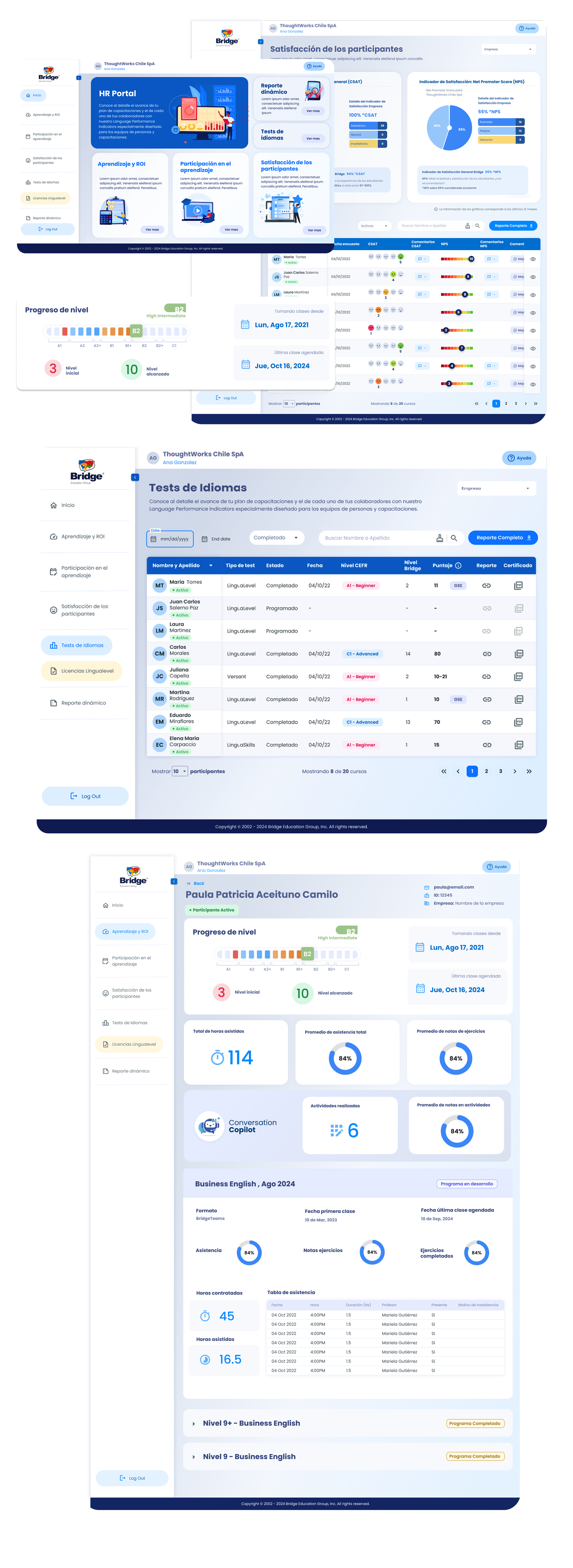Toggle eye icon on NPS 8 row
This screenshot has height=1568, width=573.
coord(533,295)
